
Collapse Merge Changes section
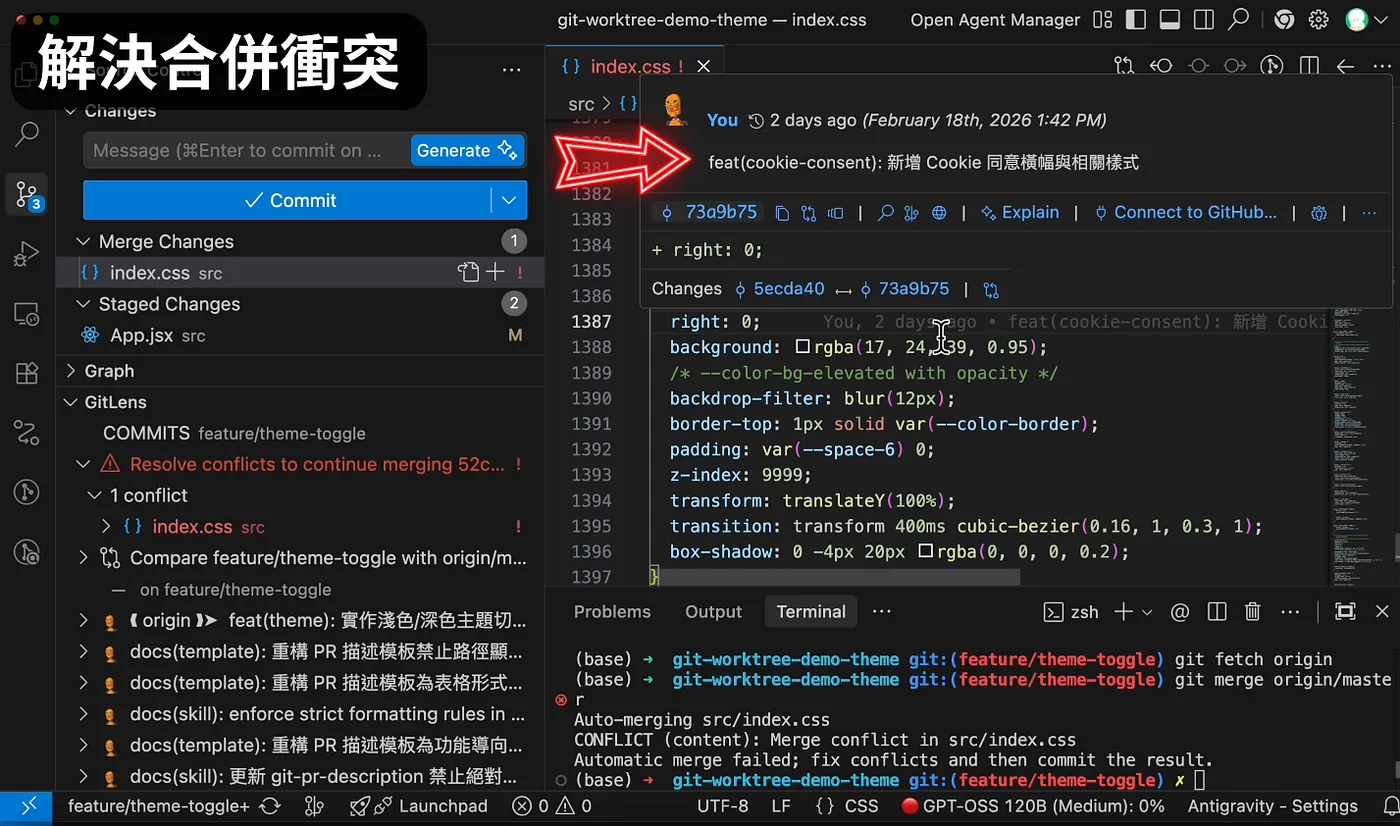[83, 241]
